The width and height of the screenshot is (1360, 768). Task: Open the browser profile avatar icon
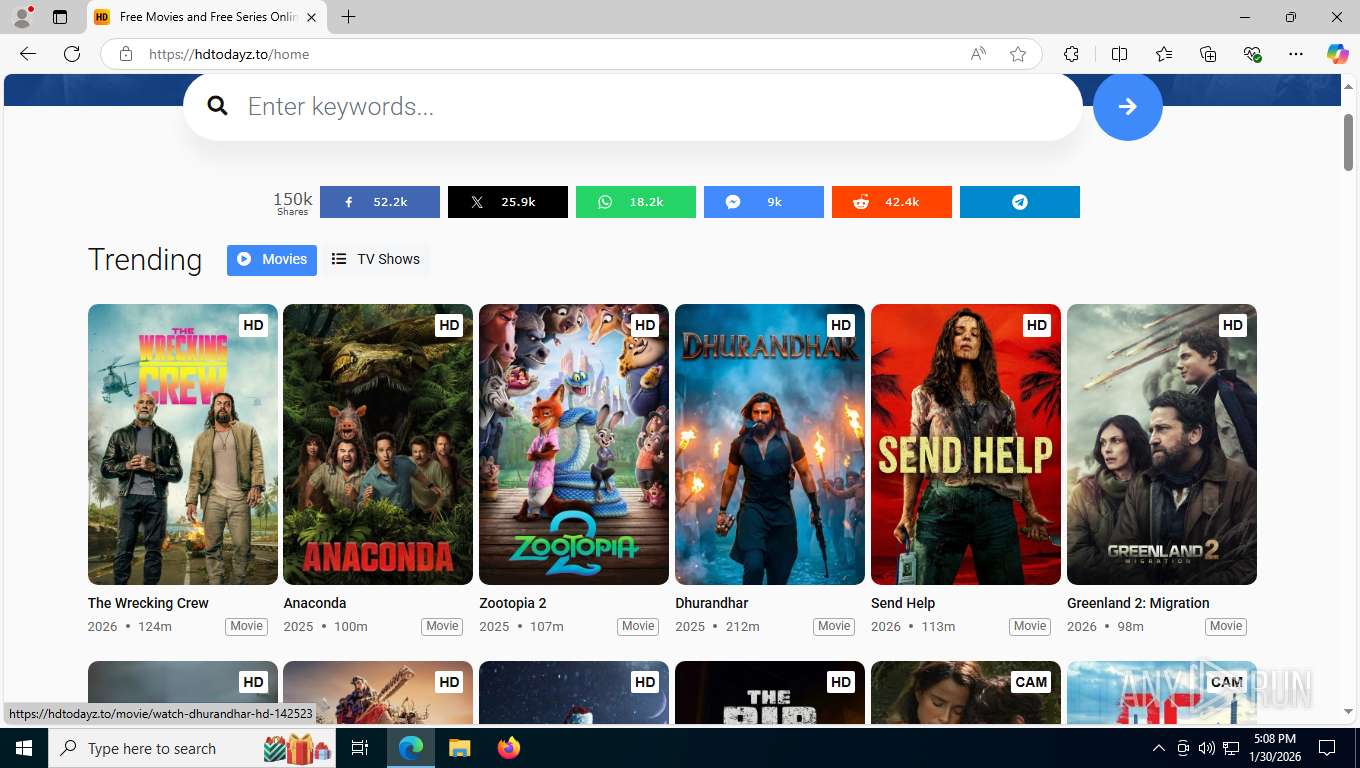22,17
